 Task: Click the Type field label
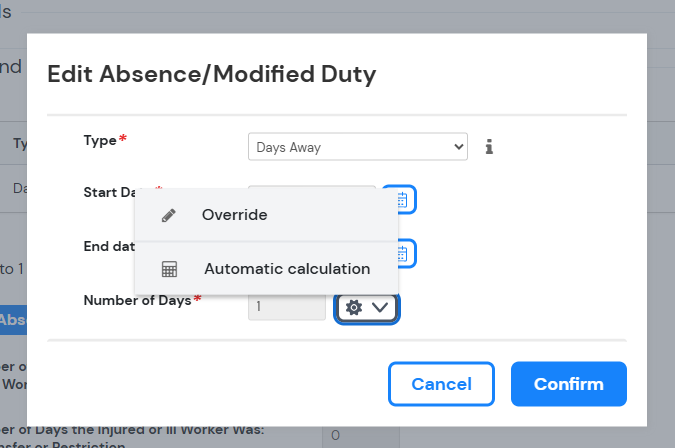tap(100, 140)
